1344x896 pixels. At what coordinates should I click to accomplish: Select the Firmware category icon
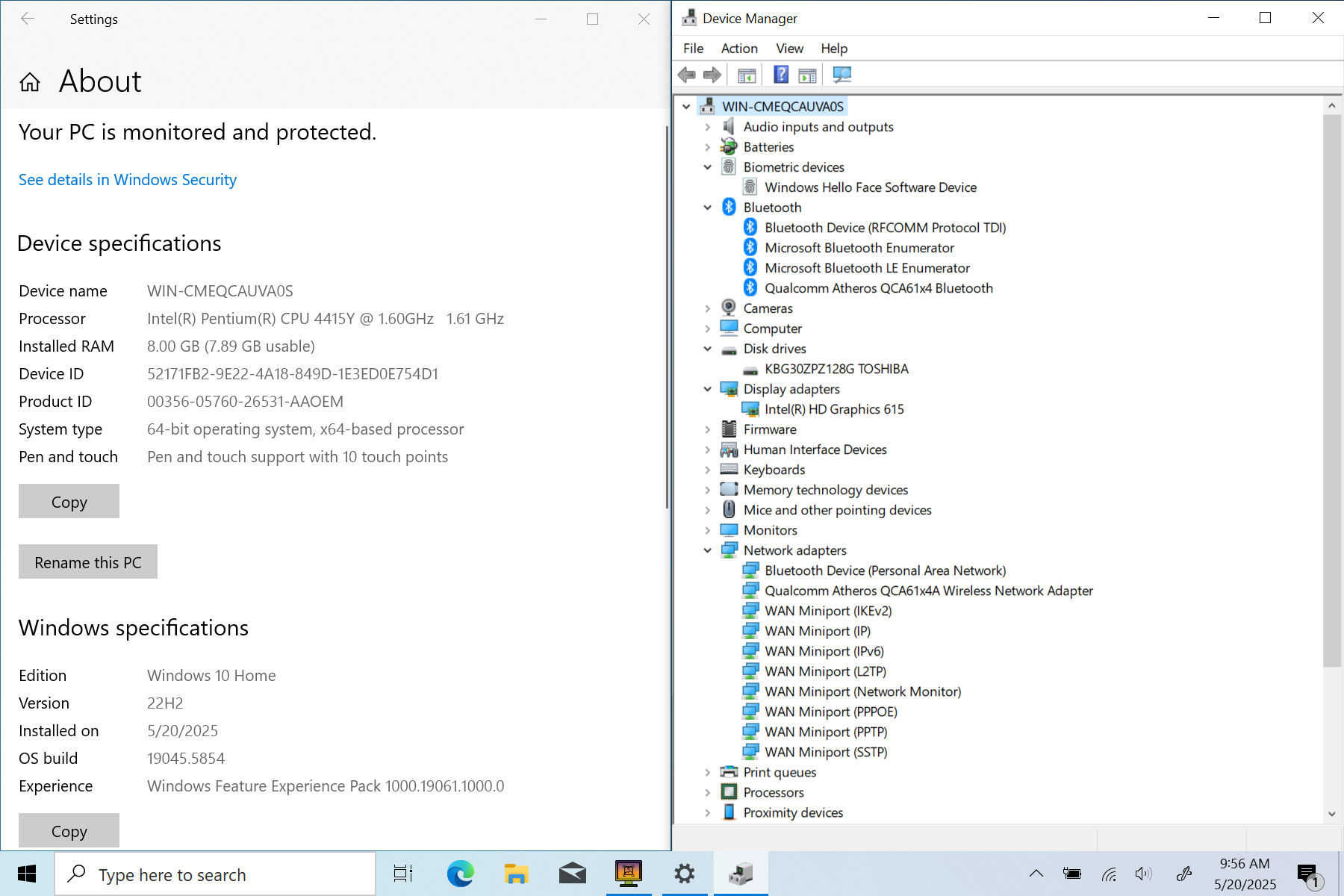click(729, 429)
